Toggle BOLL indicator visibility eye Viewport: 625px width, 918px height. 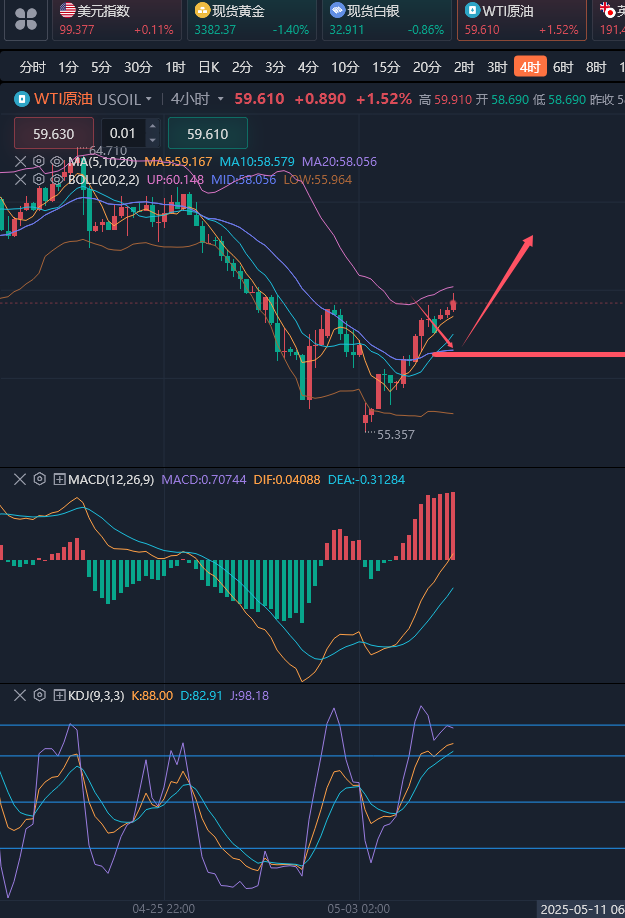(57, 179)
